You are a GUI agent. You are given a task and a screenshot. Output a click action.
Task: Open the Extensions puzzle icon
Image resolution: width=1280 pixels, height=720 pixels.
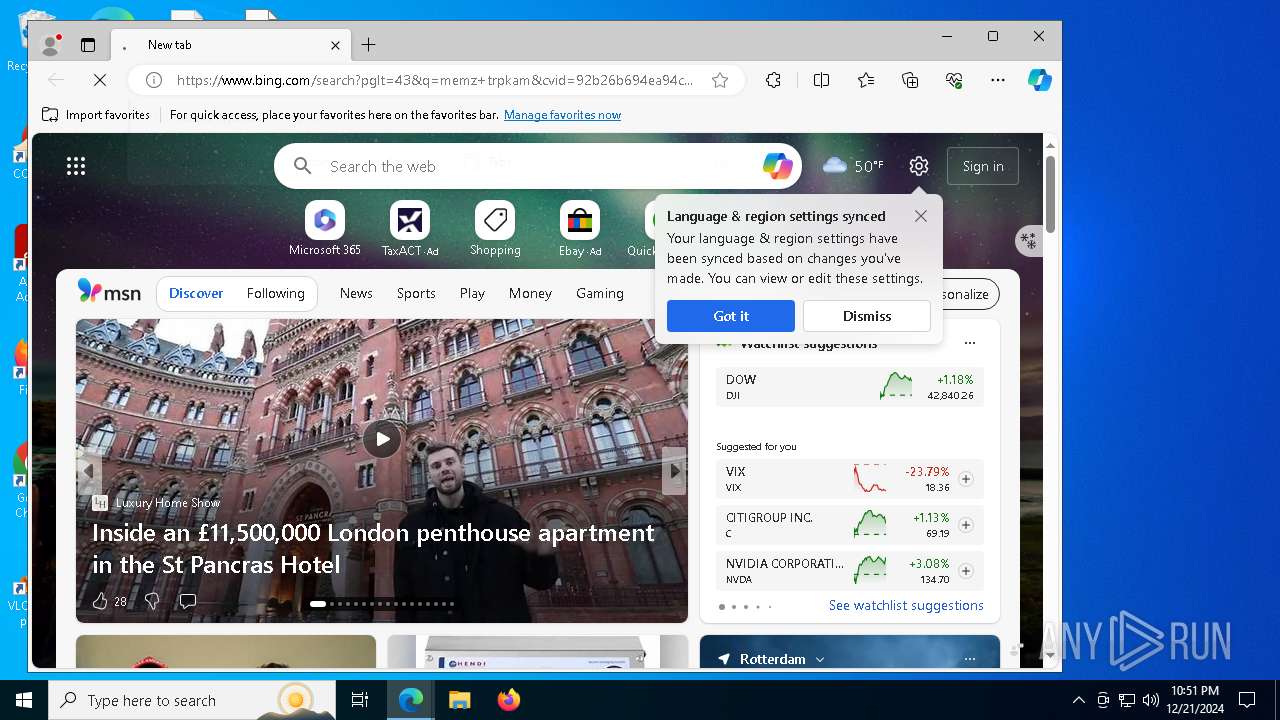(x=773, y=80)
